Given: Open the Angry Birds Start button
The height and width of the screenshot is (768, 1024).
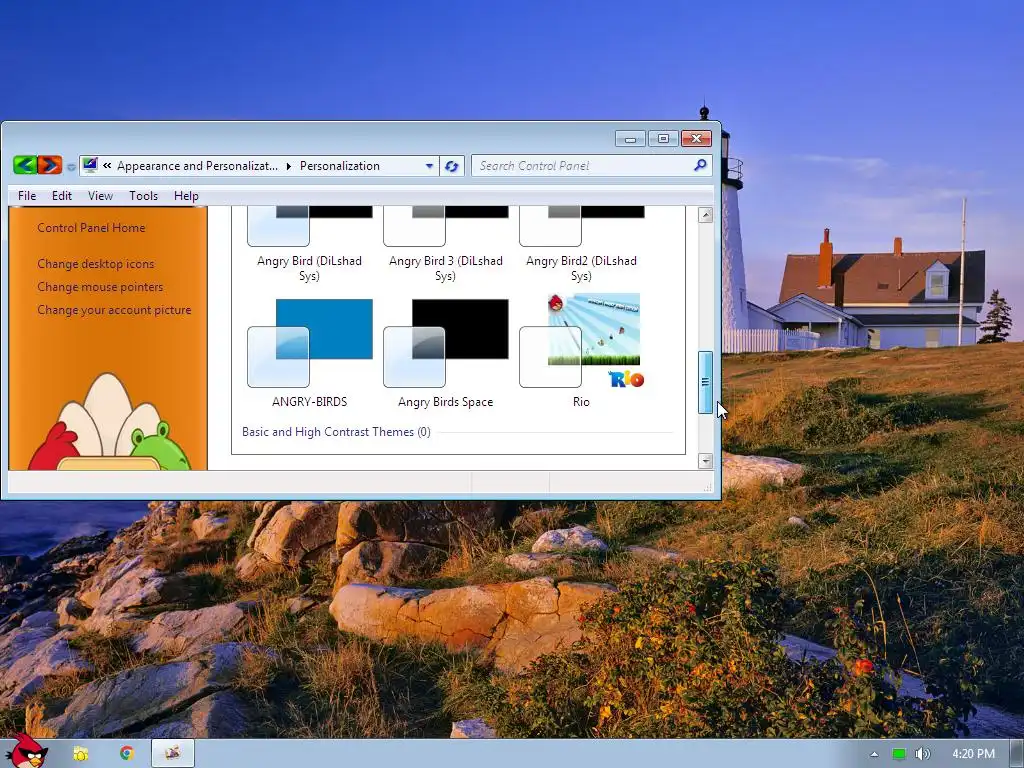Looking at the screenshot, I should pos(26,751).
